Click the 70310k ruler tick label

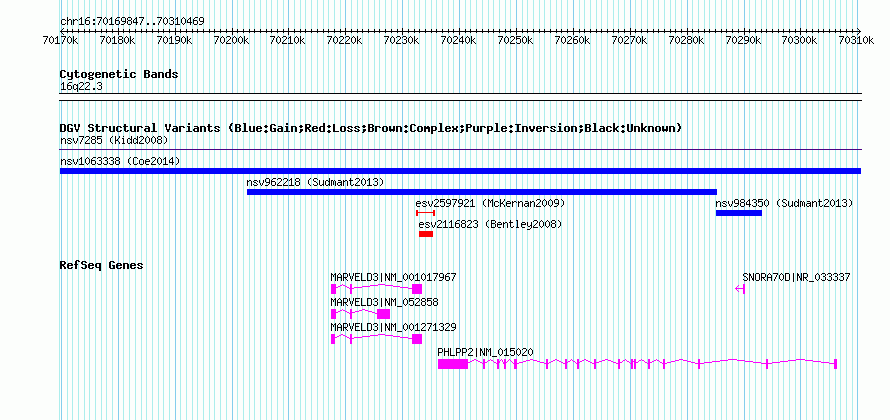(x=857, y=40)
